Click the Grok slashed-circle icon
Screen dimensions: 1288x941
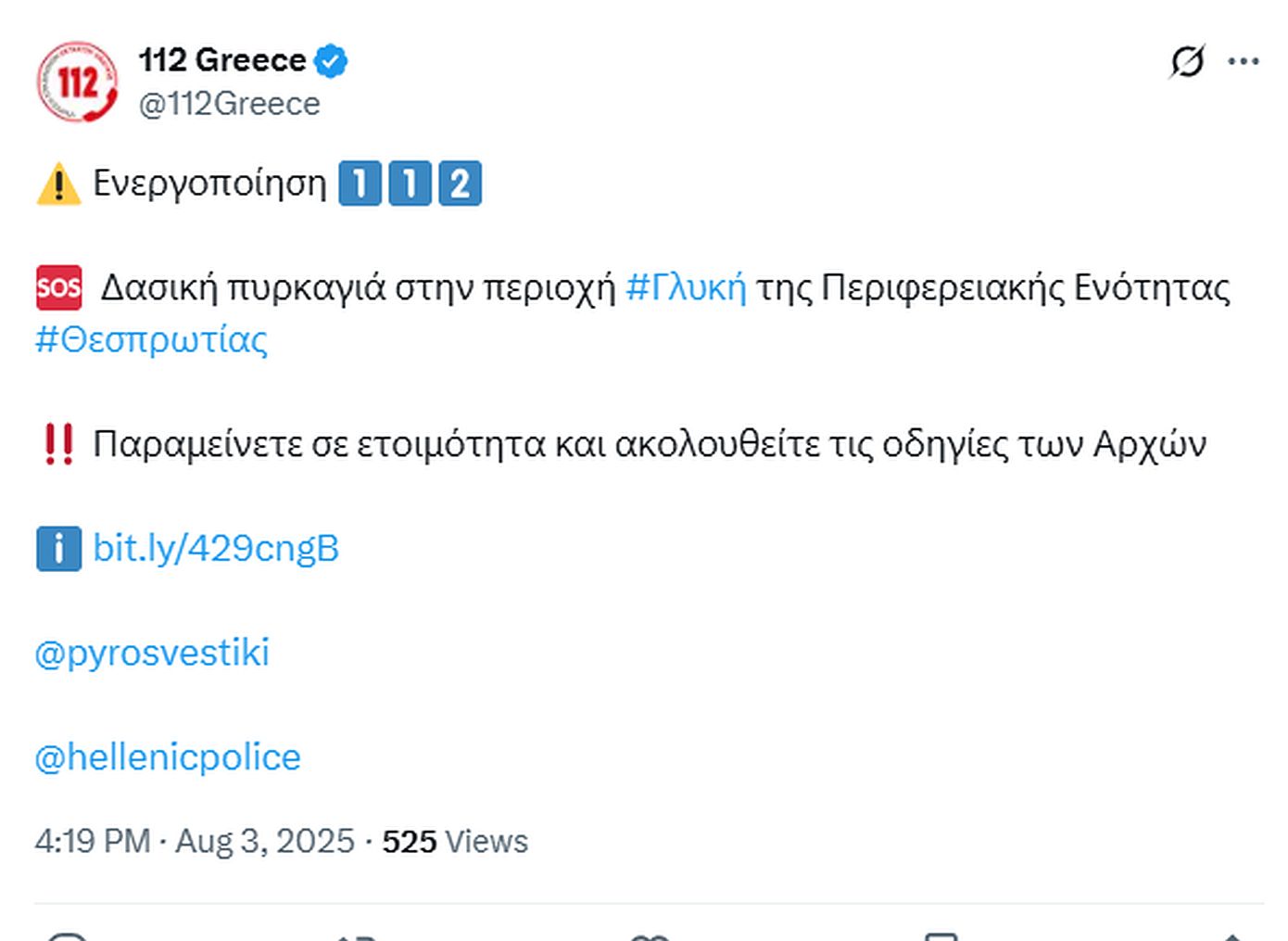pos(1187,62)
